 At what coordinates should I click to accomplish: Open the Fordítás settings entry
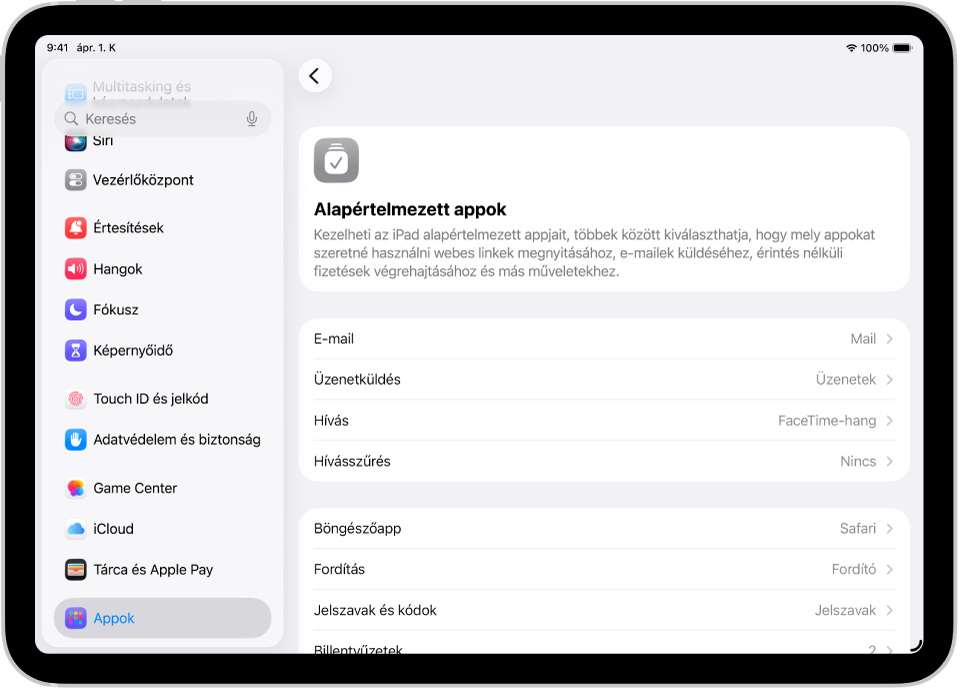[x=600, y=569]
